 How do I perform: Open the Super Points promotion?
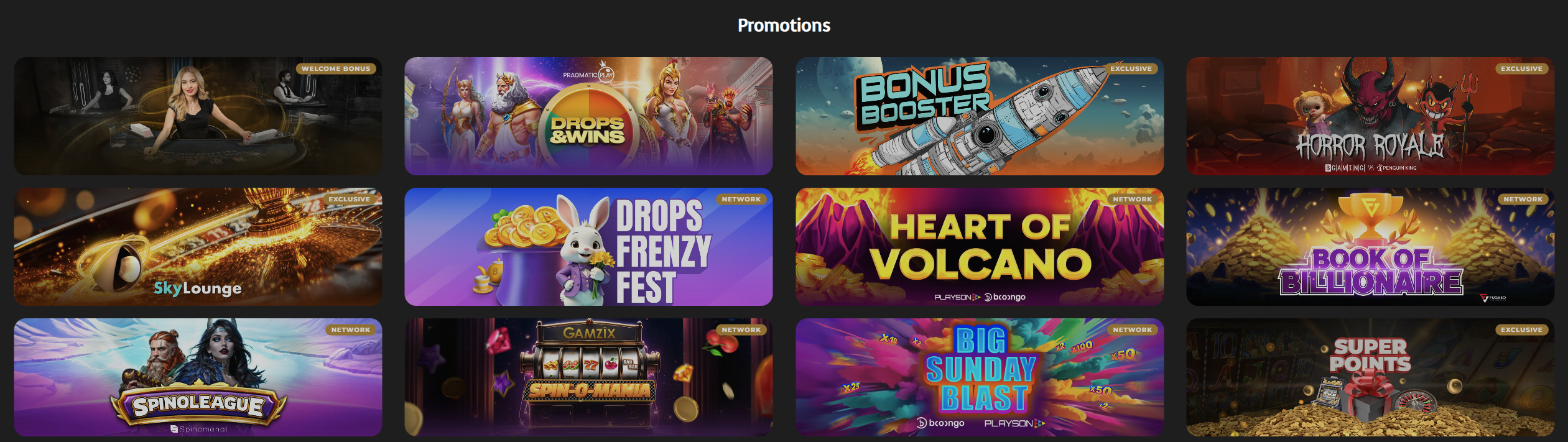pos(1370,377)
